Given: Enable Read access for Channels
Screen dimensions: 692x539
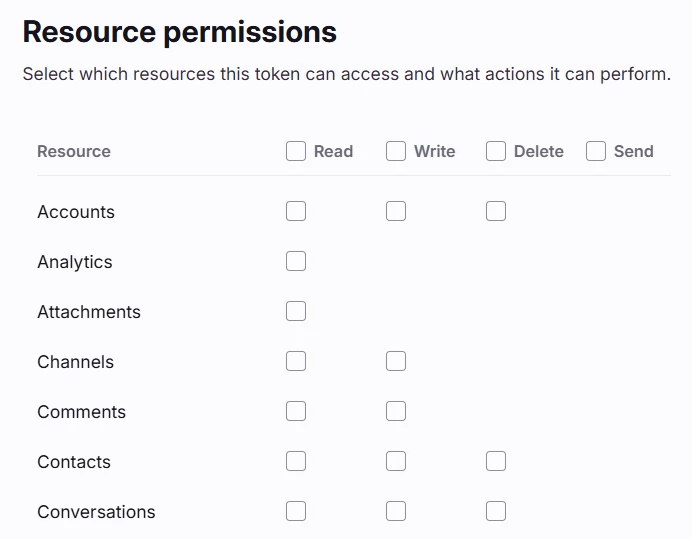Looking at the screenshot, I should [296, 361].
